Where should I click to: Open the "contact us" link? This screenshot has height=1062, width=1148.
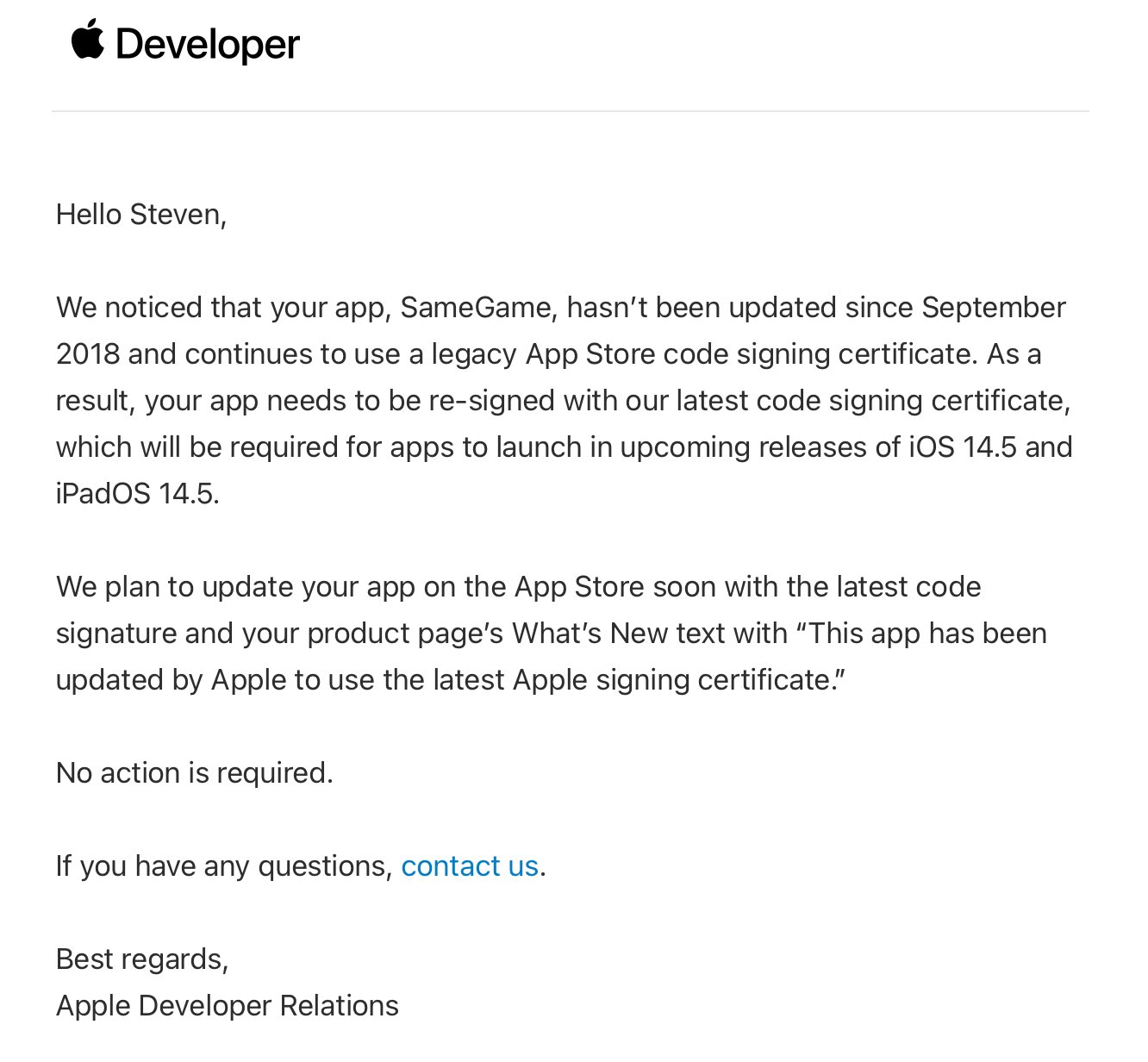470,865
